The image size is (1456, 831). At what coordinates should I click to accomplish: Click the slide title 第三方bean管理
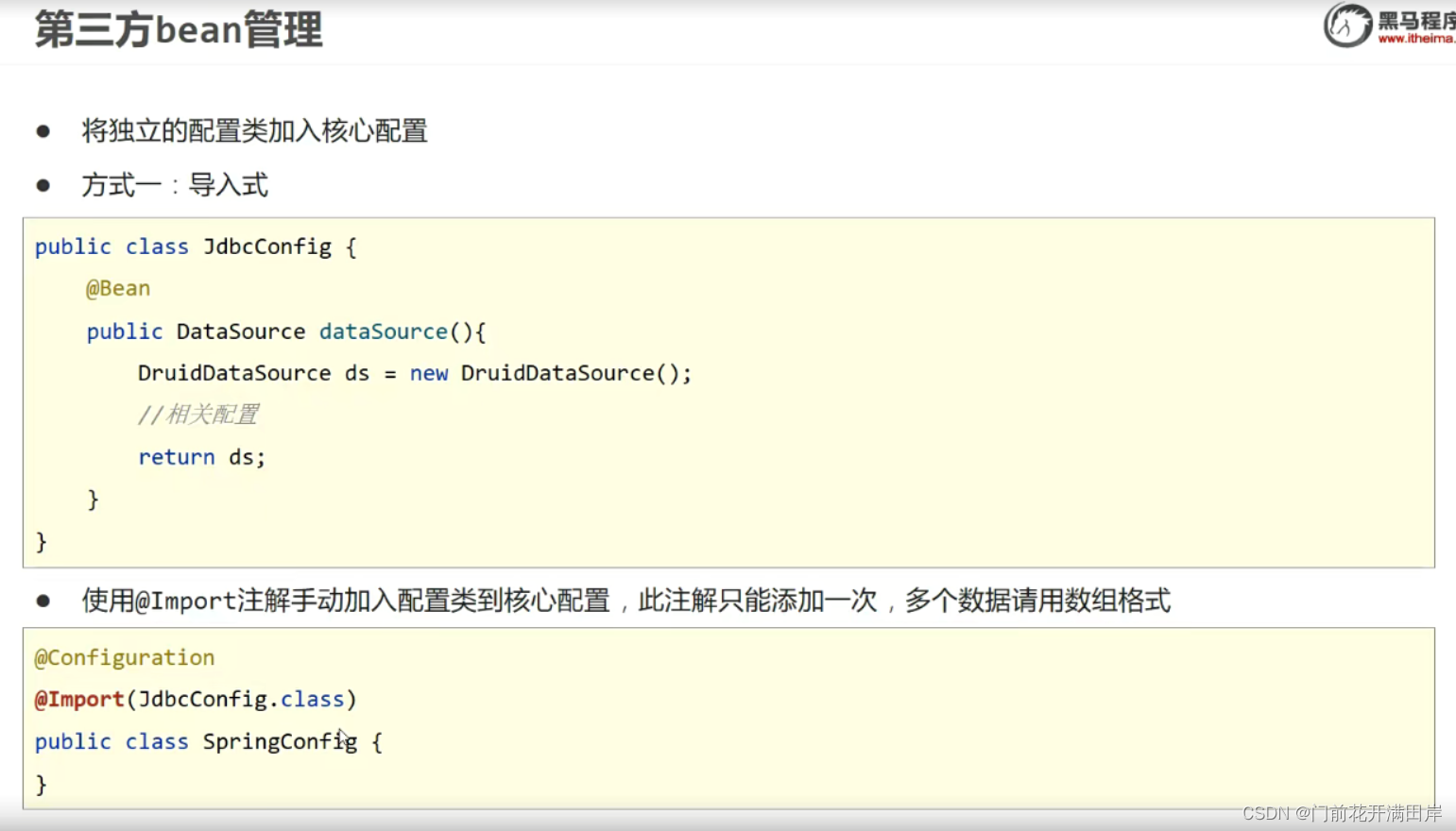pyautogui.click(x=179, y=29)
